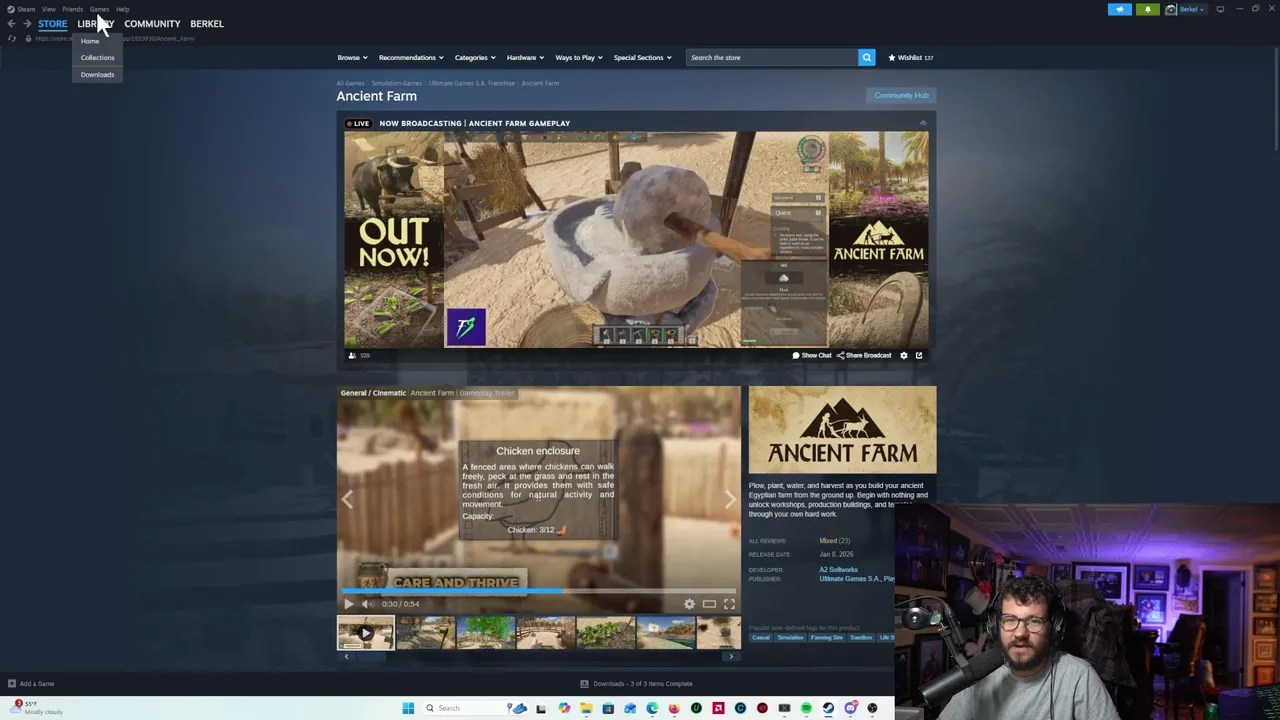Viewport: 1280px width, 720px height.
Task: Click the Steam announcements megaphone button
Action: (1120, 9)
